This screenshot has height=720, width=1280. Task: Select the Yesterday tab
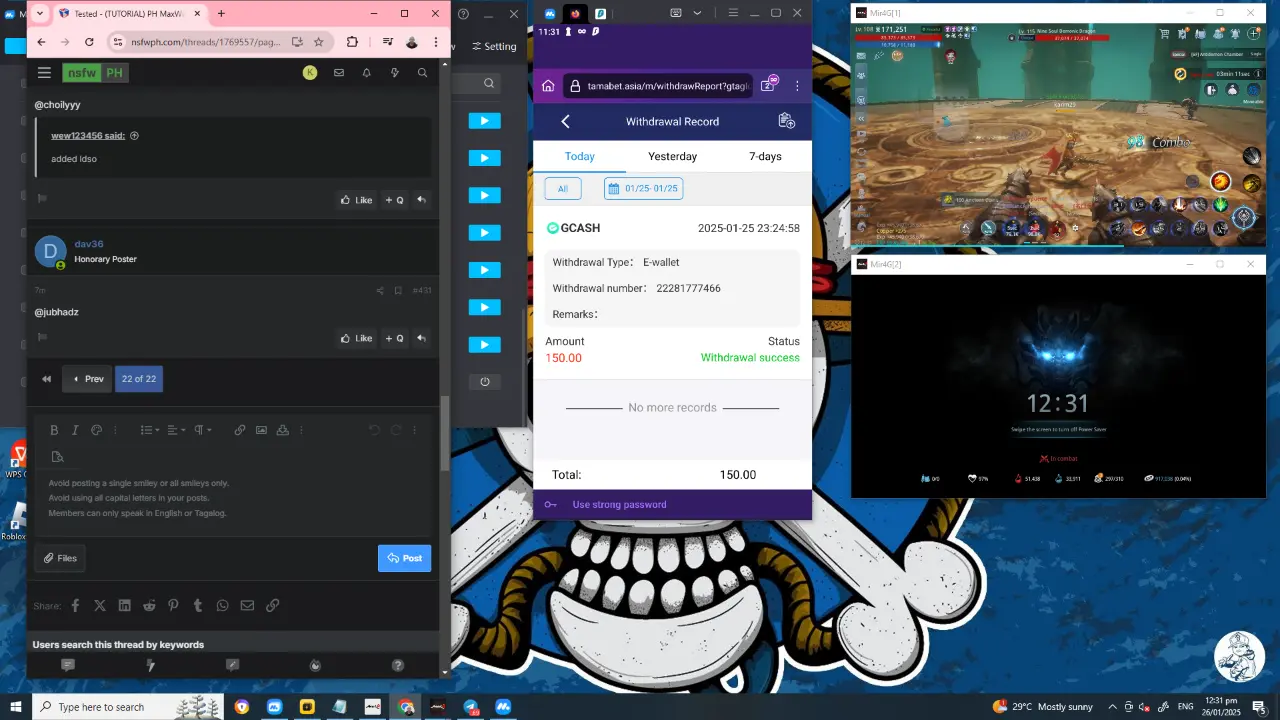click(x=672, y=156)
